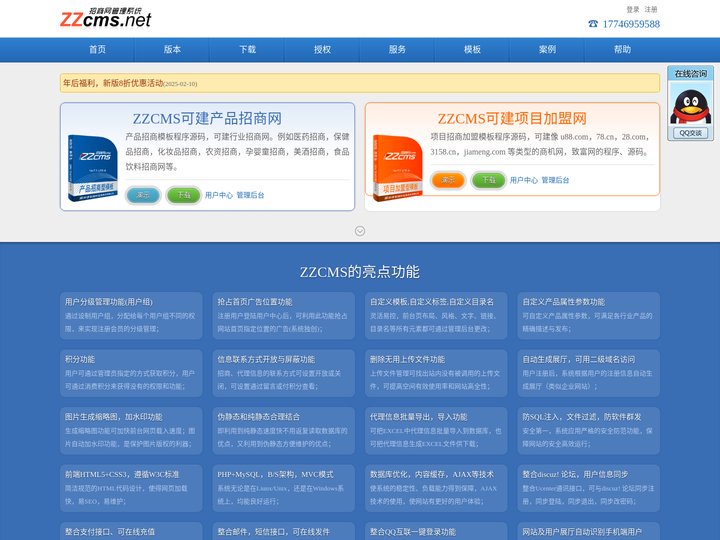Select the 信息联系方式开放与屏蔽功能 feature card
Screen dimensions: 720x540
tap(283, 373)
